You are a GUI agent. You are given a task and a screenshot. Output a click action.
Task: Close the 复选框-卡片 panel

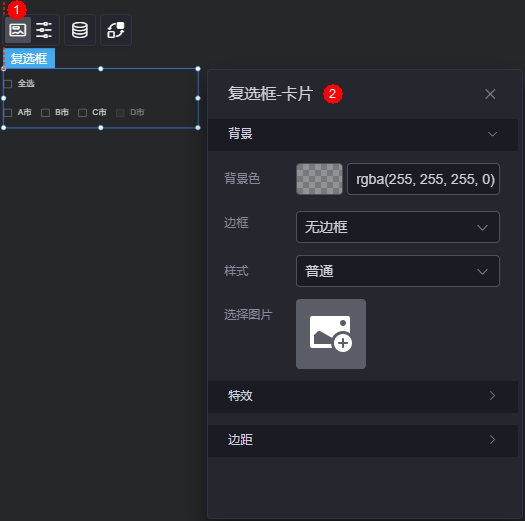[x=490, y=94]
